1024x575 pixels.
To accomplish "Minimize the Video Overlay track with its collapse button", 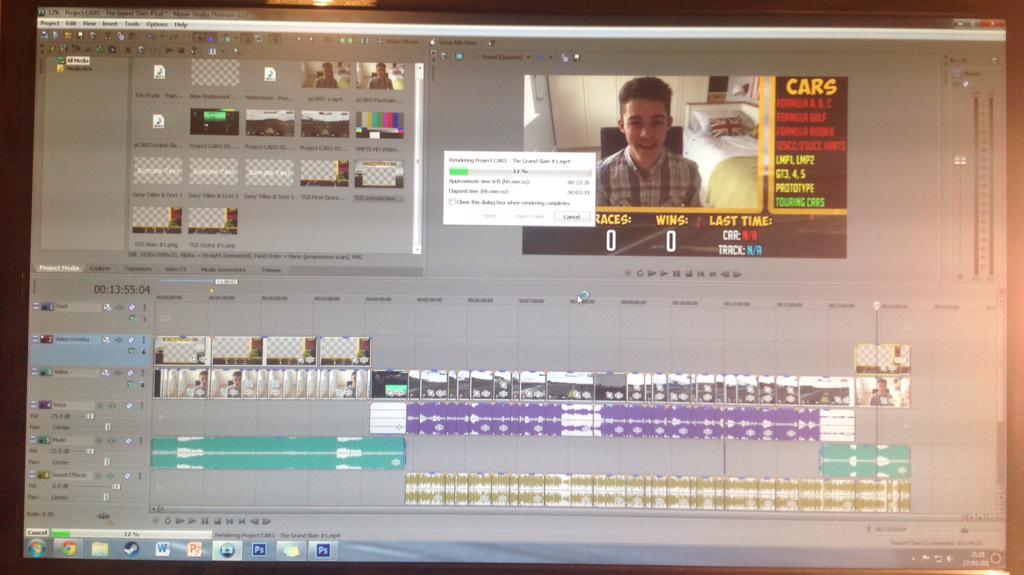I will [x=35, y=339].
